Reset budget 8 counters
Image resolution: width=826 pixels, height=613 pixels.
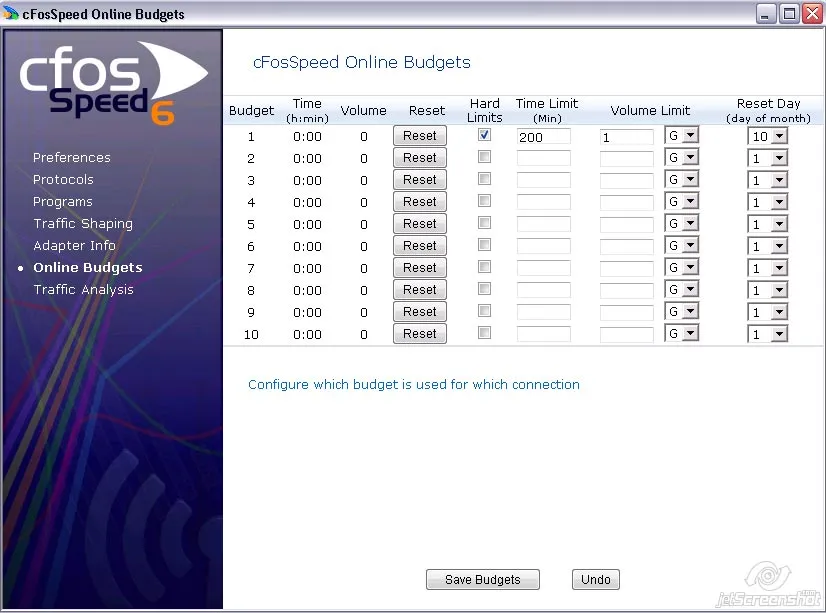coord(420,290)
